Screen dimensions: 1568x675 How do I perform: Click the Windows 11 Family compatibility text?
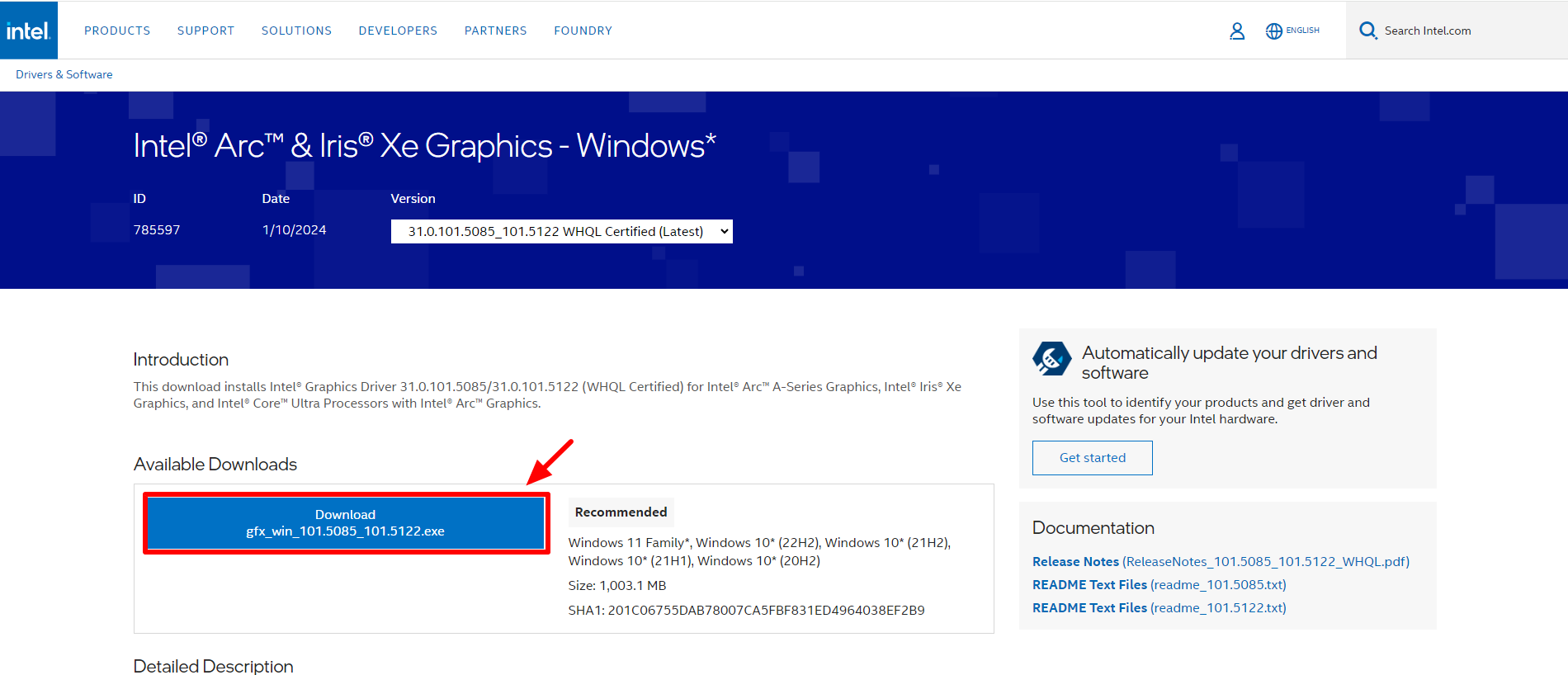tap(759, 552)
